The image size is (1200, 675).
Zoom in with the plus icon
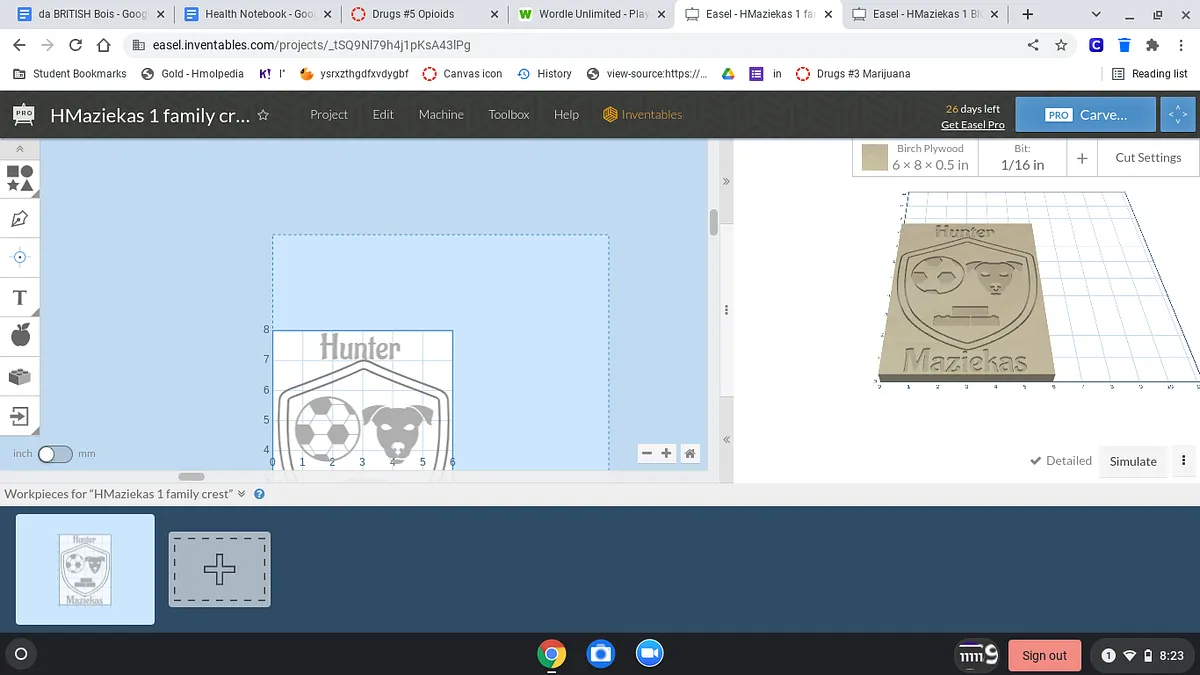(x=667, y=453)
